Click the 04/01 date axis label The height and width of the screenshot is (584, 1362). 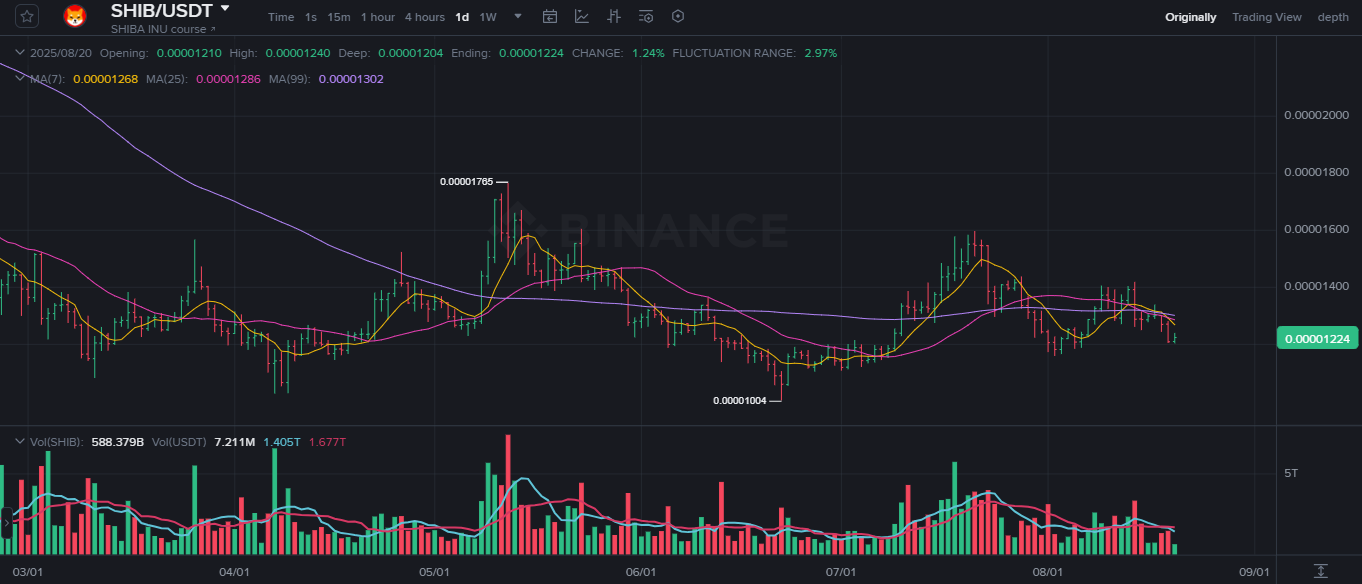pos(234,572)
